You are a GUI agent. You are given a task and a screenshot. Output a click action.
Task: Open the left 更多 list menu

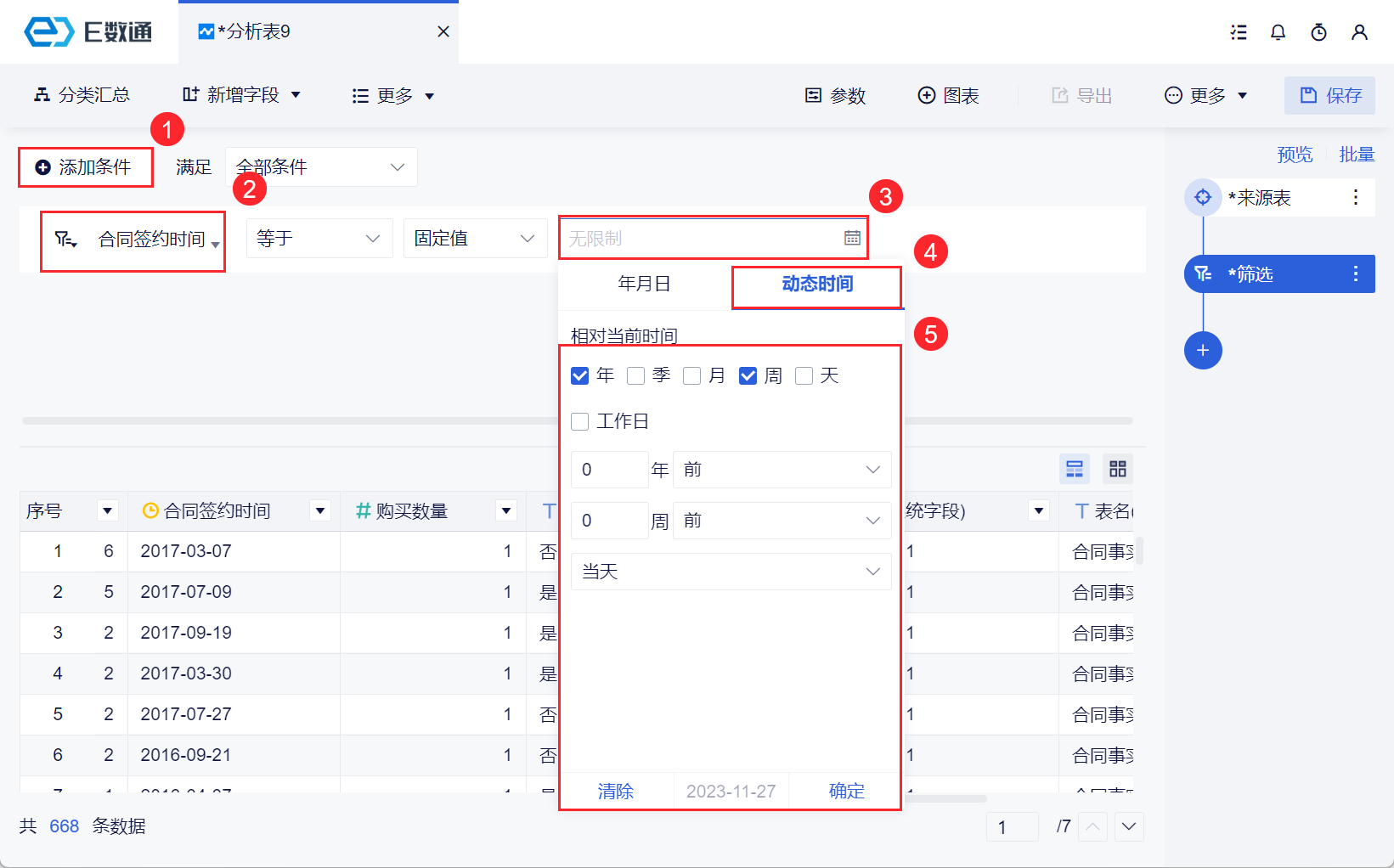[x=393, y=96]
